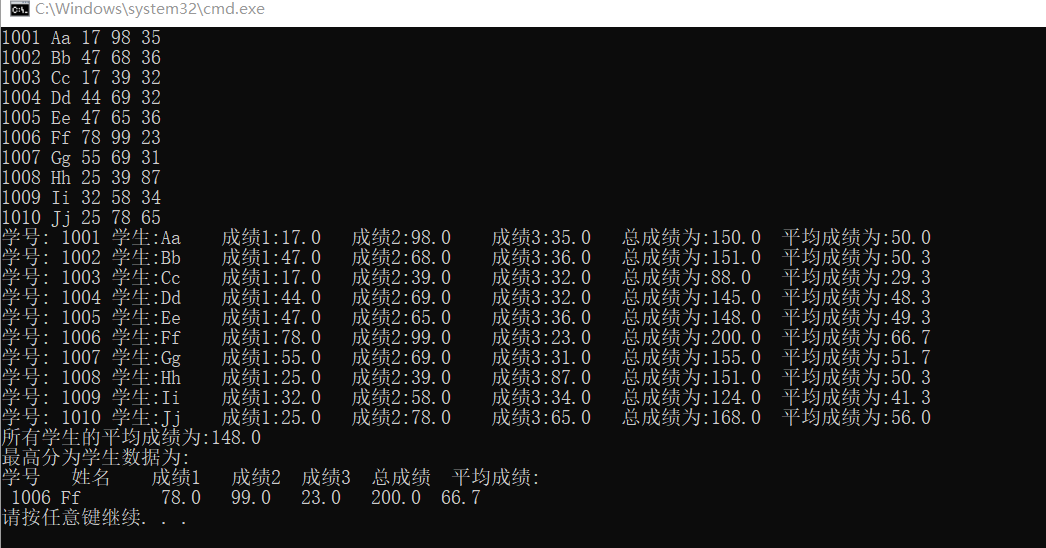Select the input line '1010 Jj 25 78 65'
This screenshot has width=1046, height=548.
(81, 218)
